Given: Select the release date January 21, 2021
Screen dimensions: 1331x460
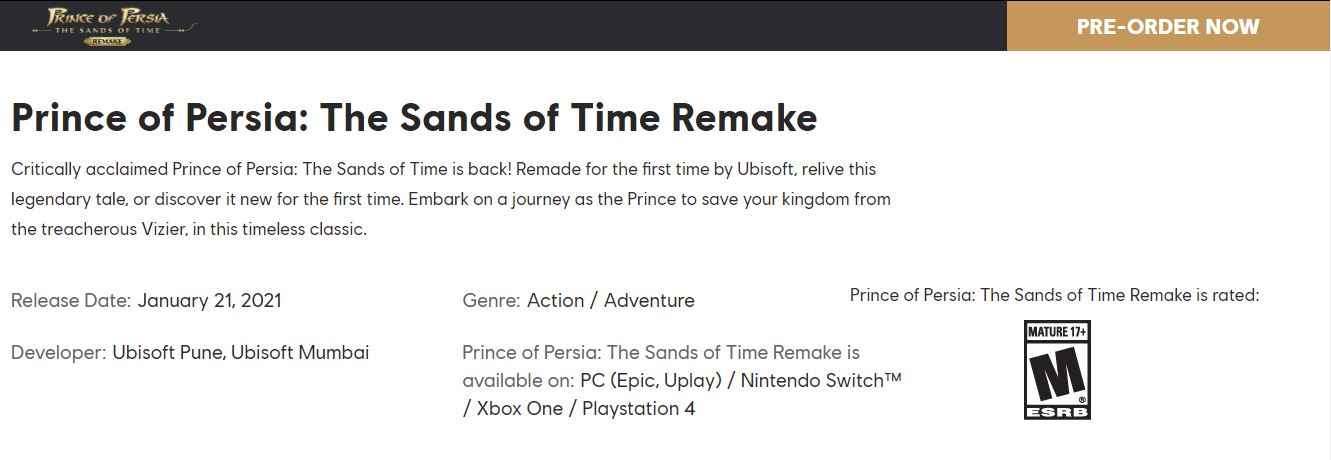Looking at the screenshot, I should coord(209,300).
